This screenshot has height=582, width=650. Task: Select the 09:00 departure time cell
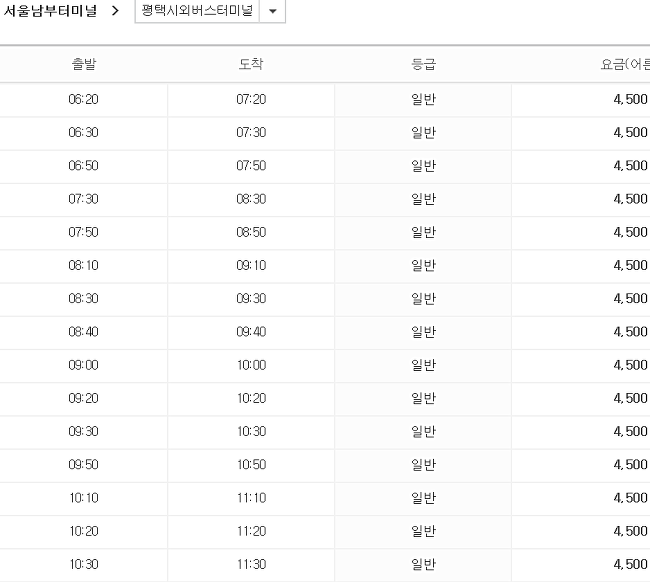[83, 365]
